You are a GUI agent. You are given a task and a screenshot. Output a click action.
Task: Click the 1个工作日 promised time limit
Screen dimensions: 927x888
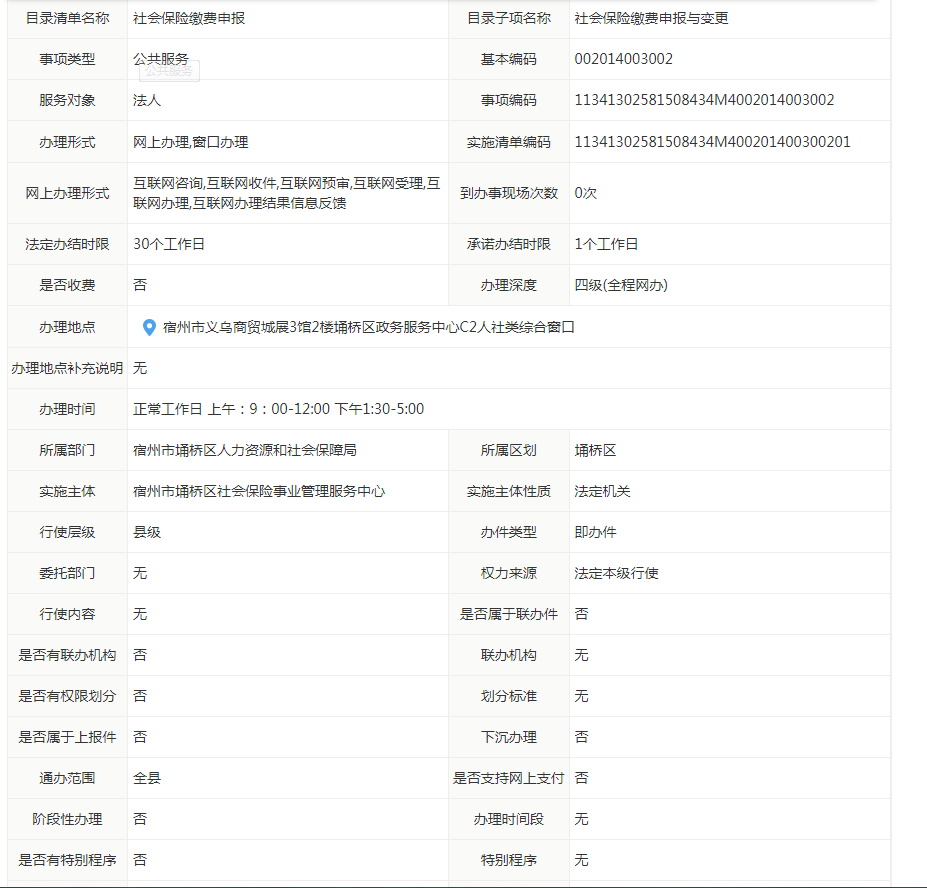click(x=606, y=244)
